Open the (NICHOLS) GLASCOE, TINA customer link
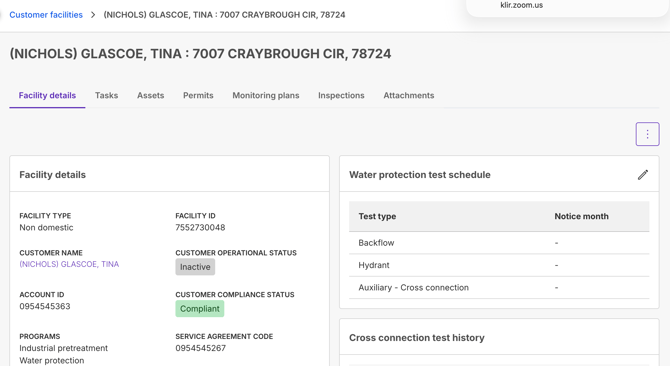 point(69,264)
